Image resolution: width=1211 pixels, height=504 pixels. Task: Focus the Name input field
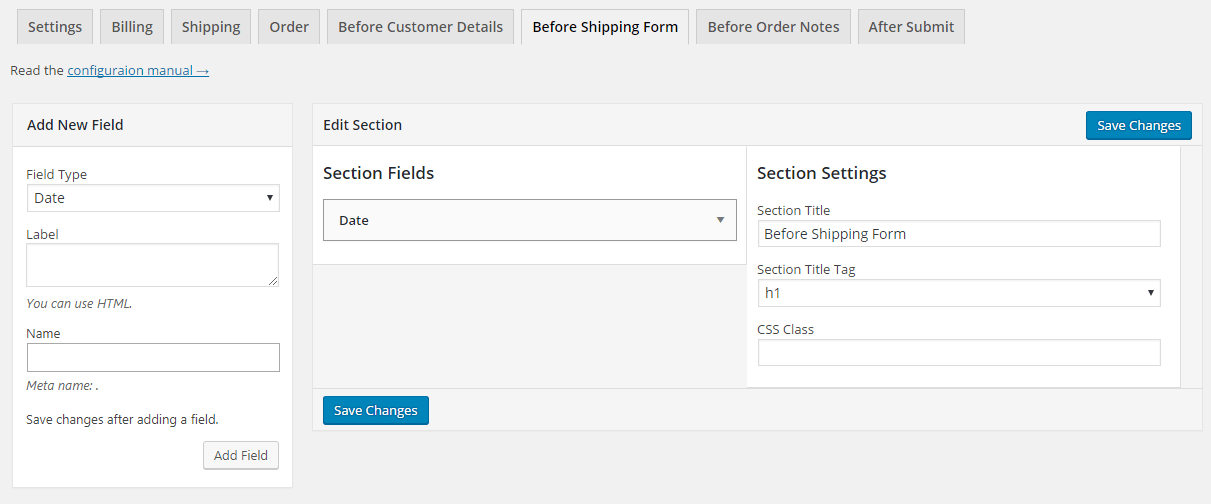click(x=153, y=358)
